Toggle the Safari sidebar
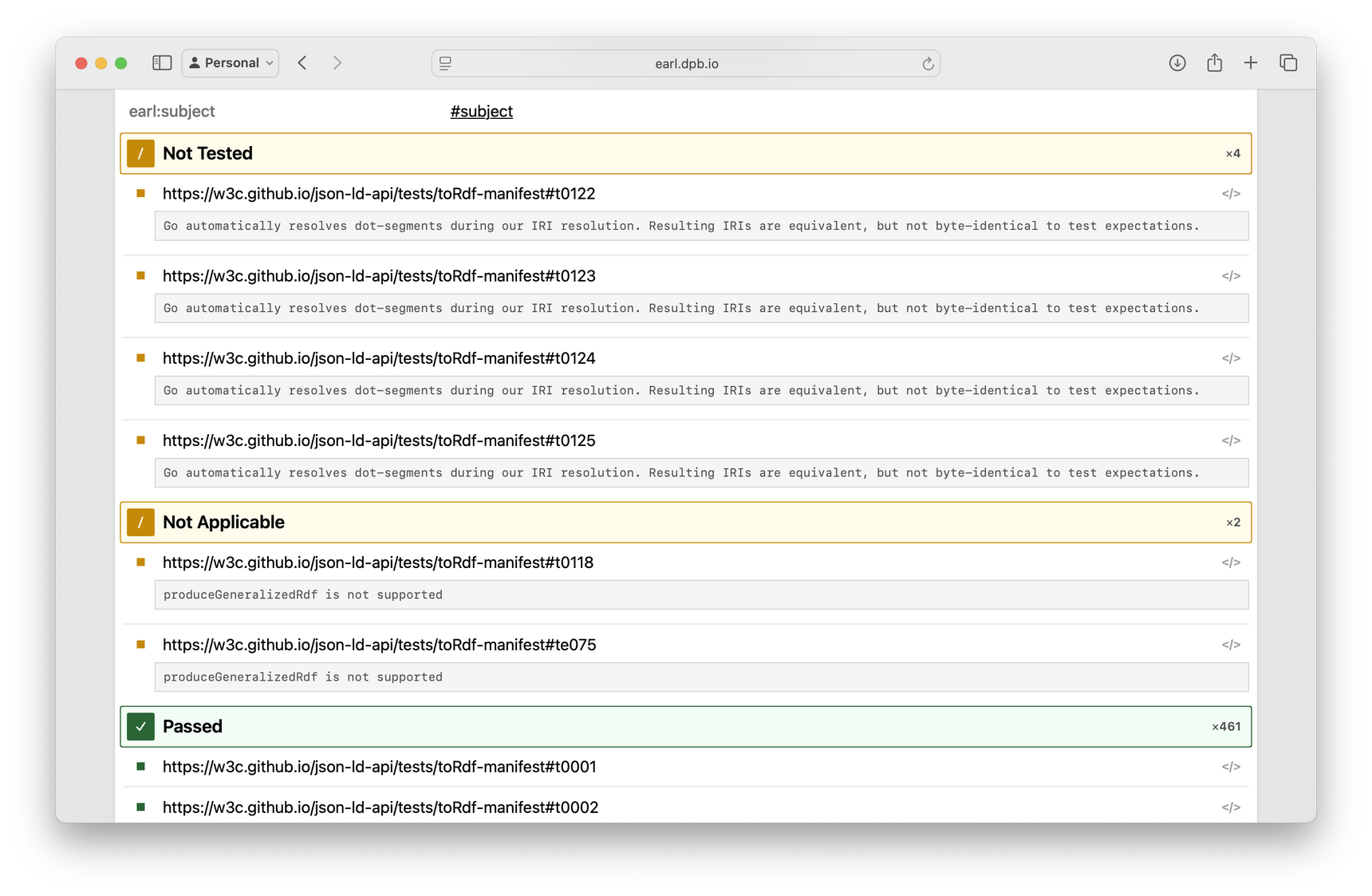The image size is (1372, 896). (161, 62)
